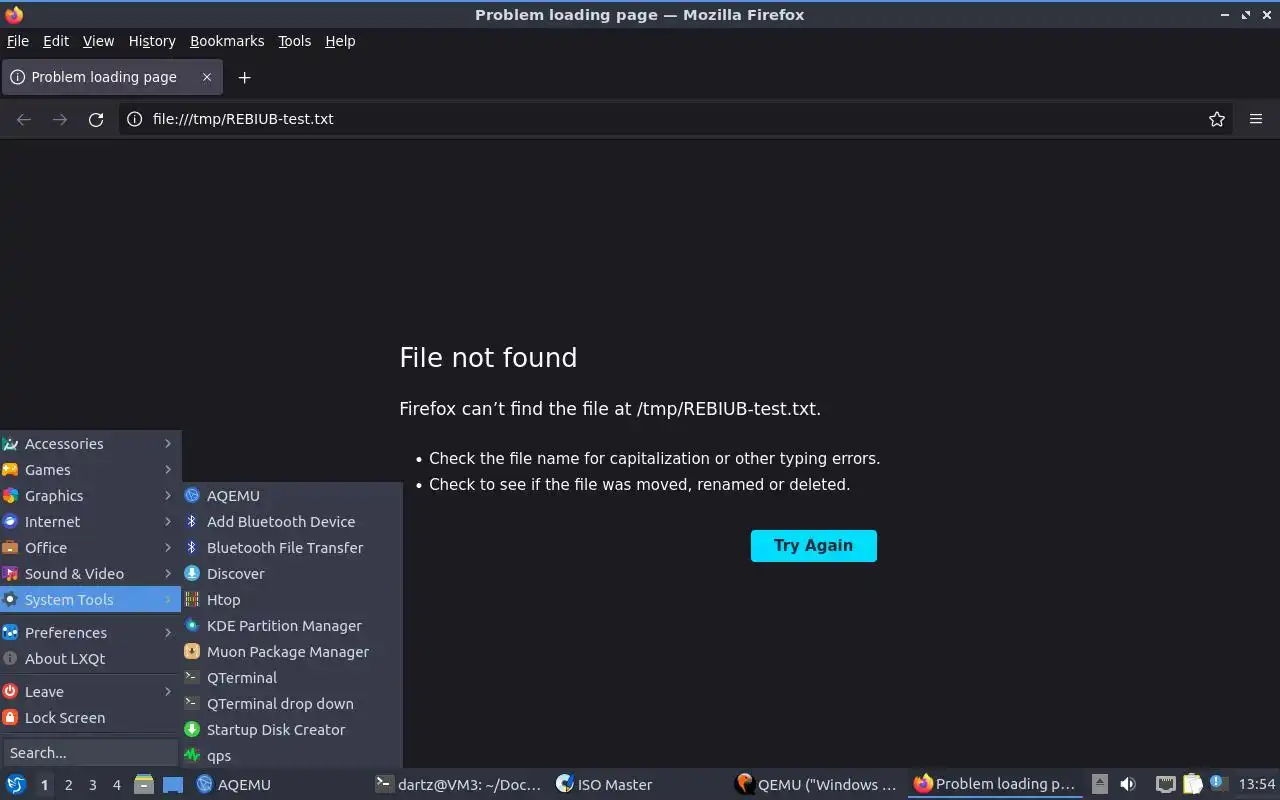The image size is (1280, 800).
Task: Bookmark this page with star icon
Action: tap(1216, 119)
